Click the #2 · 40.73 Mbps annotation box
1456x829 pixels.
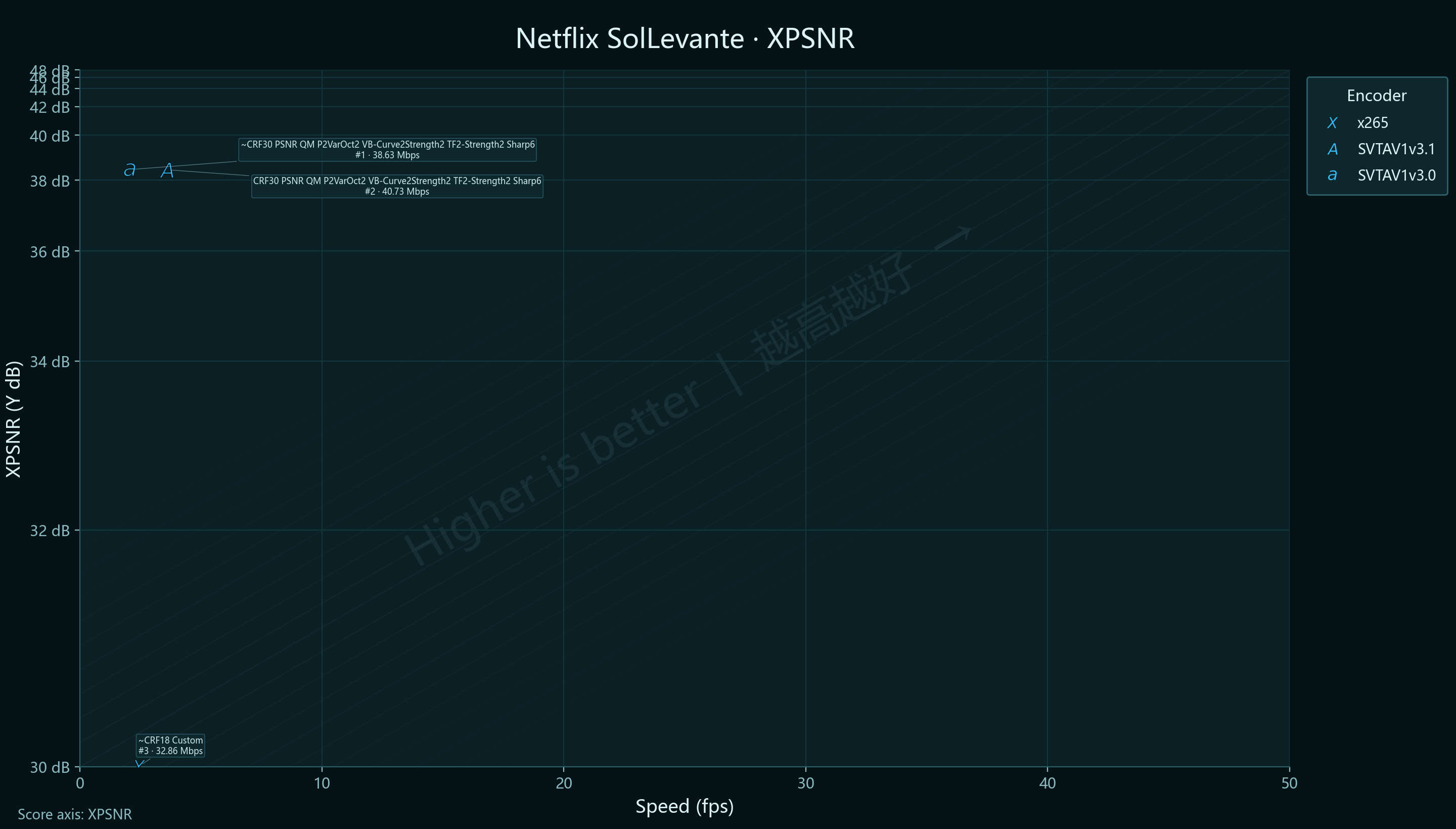click(x=397, y=186)
